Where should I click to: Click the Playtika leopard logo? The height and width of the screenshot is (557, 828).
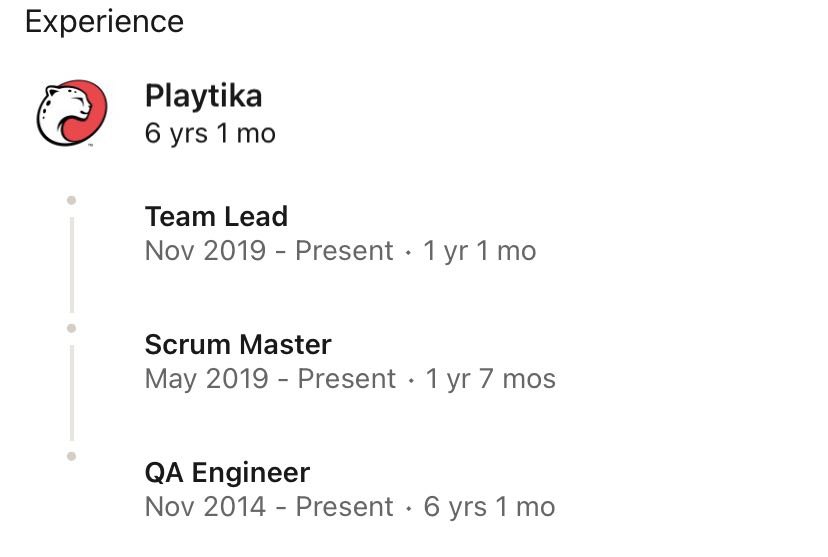point(71,113)
